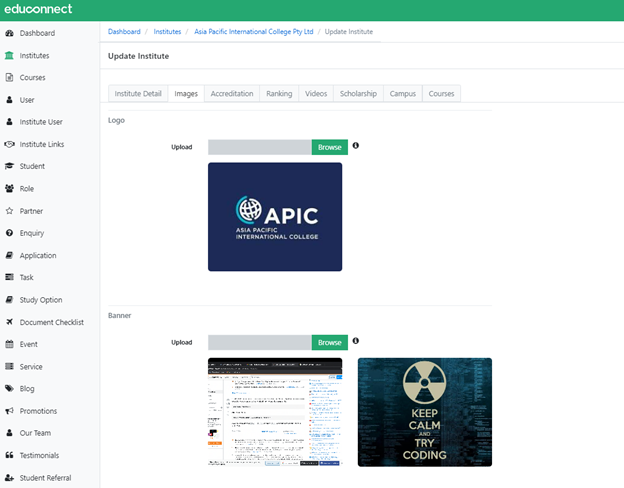Image resolution: width=624 pixels, height=488 pixels.
Task: Open Institute User sidebar item
Action: (x=41, y=122)
